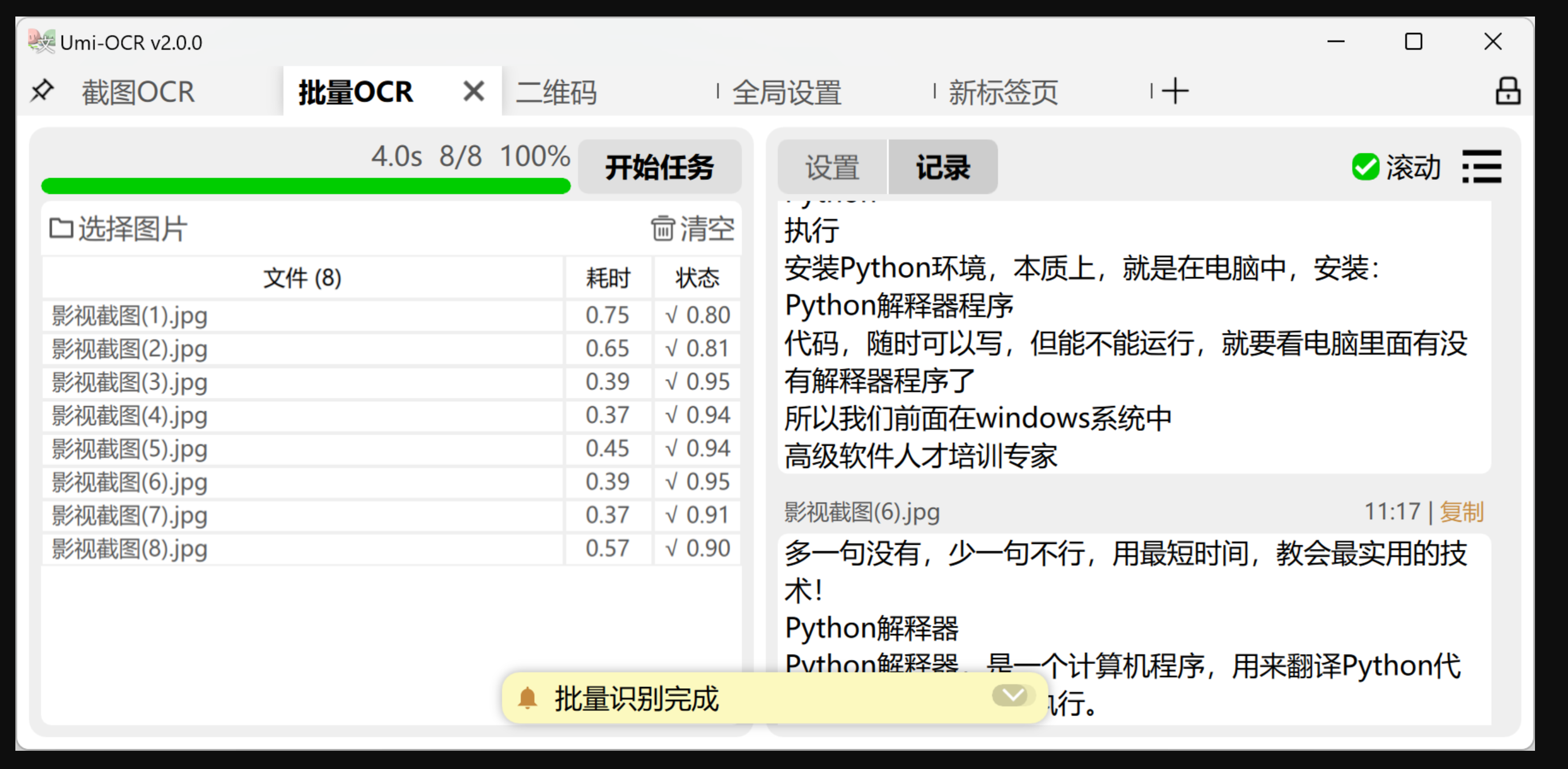This screenshot has width=1568, height=769.
Task: Open the hamburger list menu icon
Action: (1481, 166)
